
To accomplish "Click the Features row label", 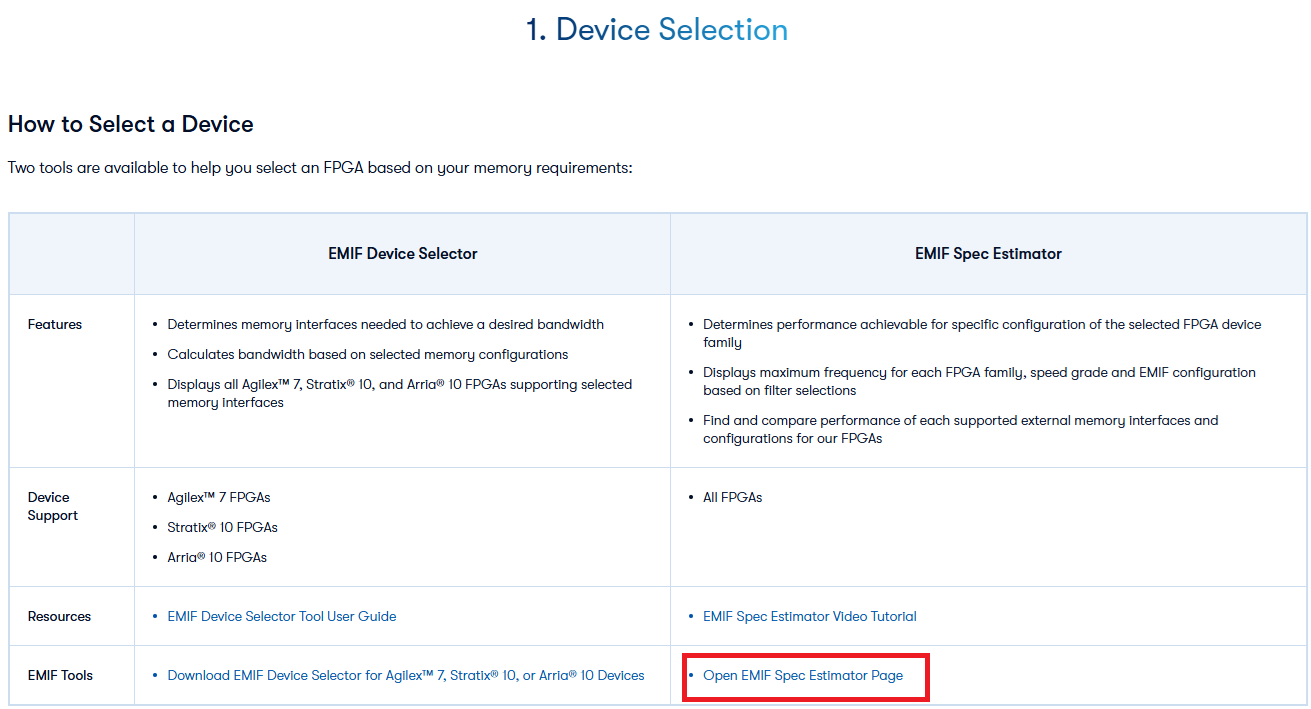I will point(55,325).
